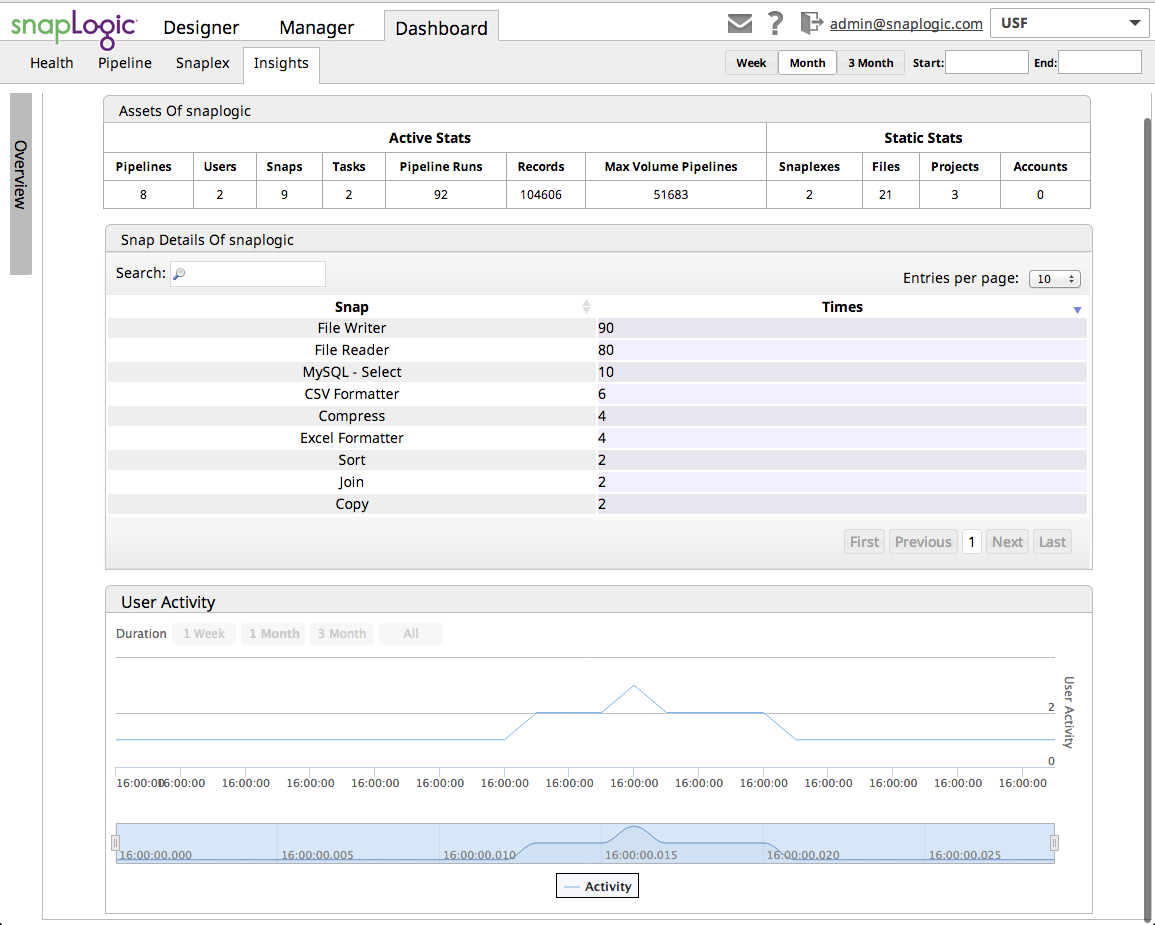Grab the left range slider handle
1155x925 pixels.
pyautogui.click(x=116, y=843)
